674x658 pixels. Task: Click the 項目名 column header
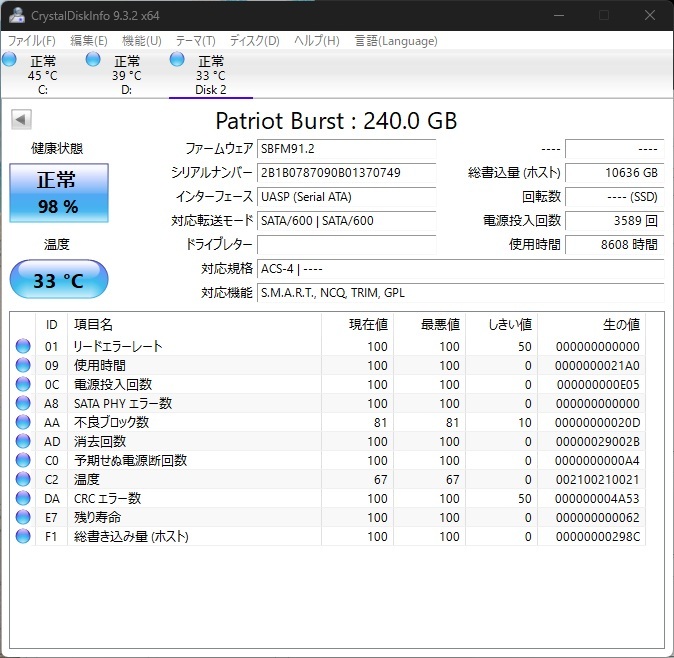pyautogui.click(x=93, y=324)
